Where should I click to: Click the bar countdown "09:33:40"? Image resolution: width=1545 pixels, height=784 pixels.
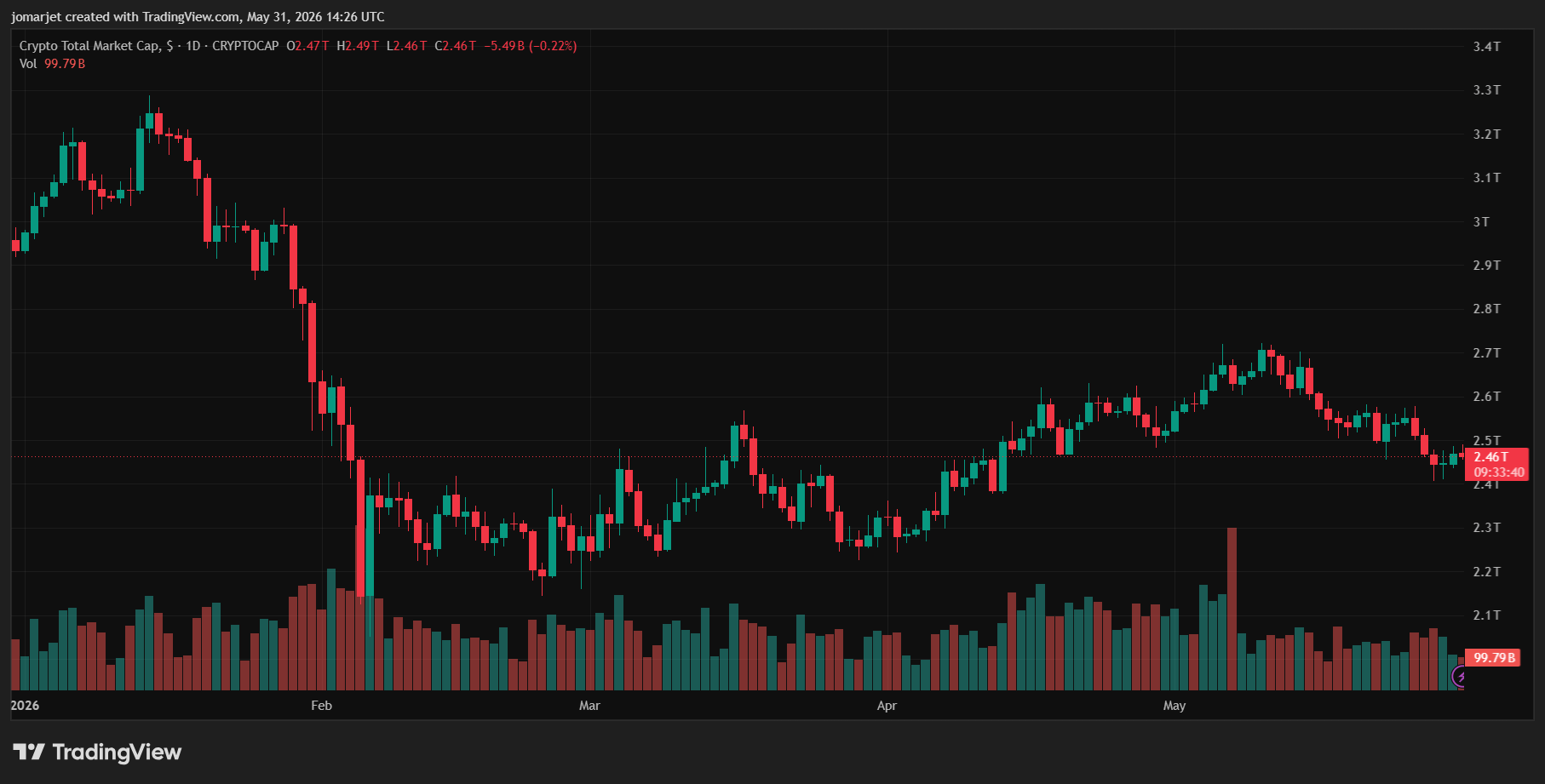pyautogui.click(x=1499, y=472)
